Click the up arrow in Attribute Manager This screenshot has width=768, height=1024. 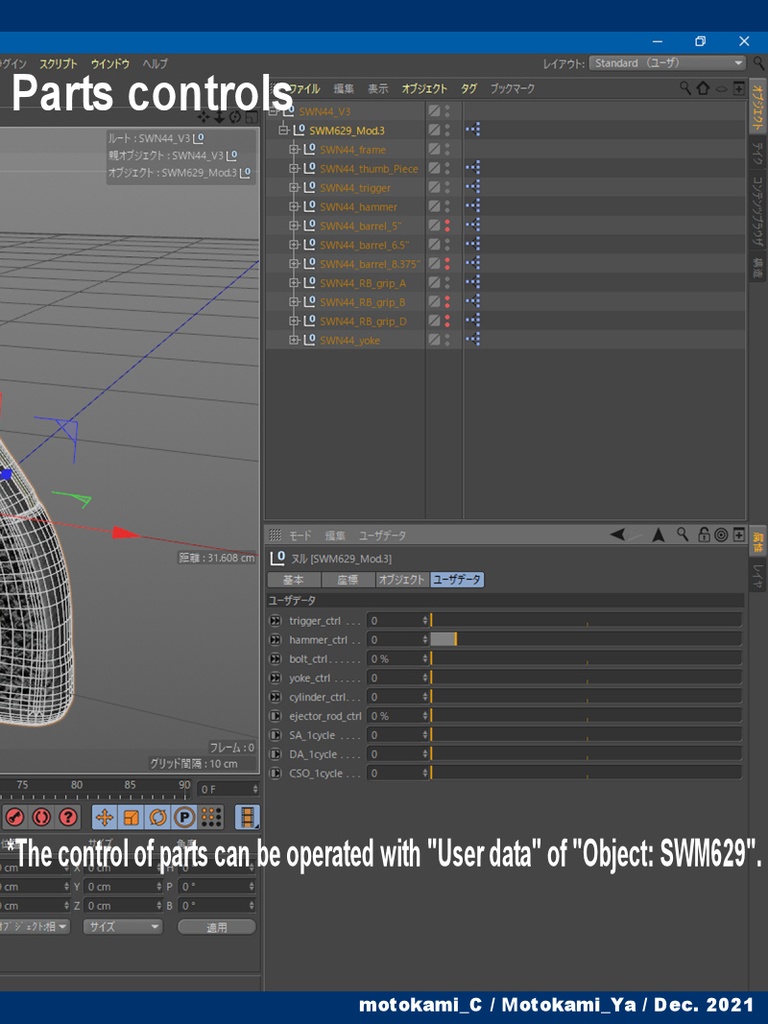pyautogui.click(x=658, y=535)
